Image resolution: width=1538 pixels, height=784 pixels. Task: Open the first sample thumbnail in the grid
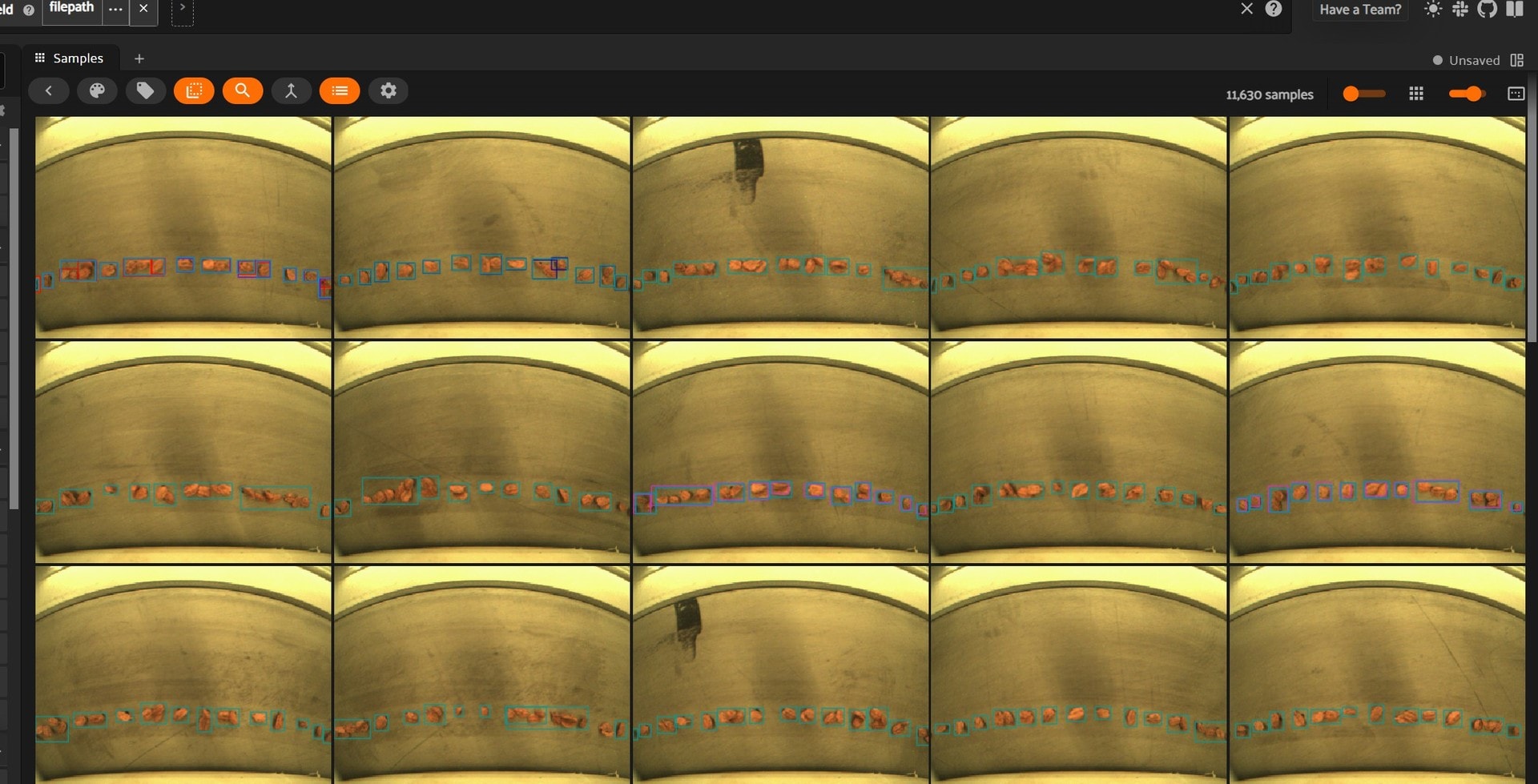183,227
